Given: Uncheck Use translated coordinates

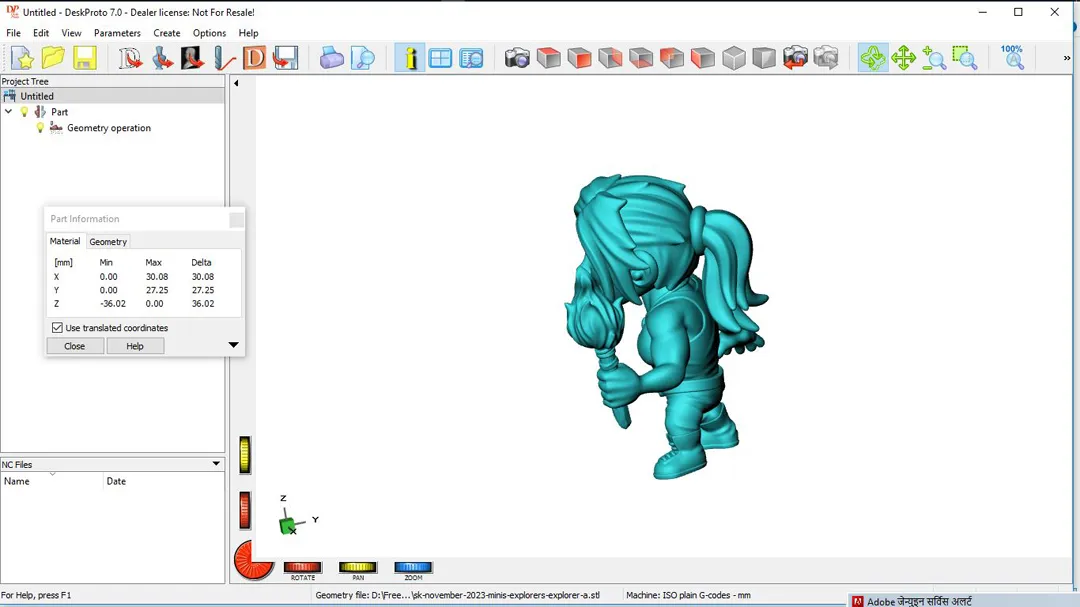Looking at the screenshot, I should point(57,328).
